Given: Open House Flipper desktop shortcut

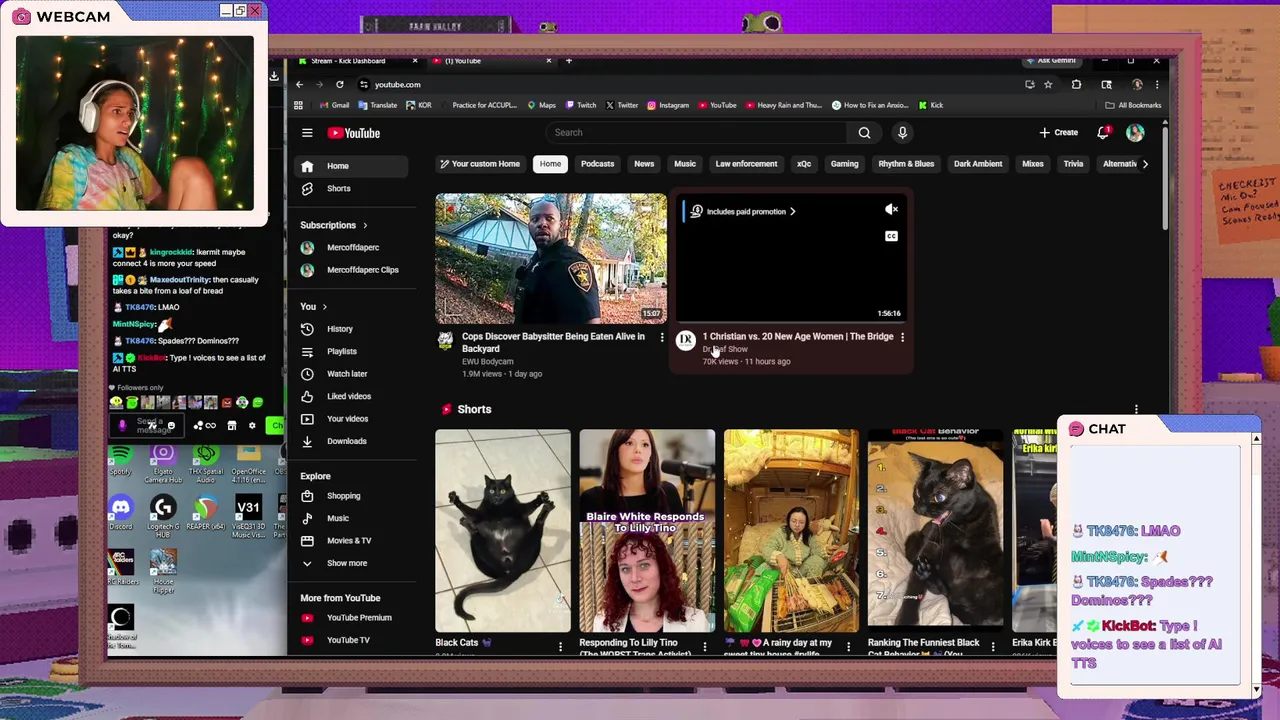Looking at the screenshot, I should point(163,572).
